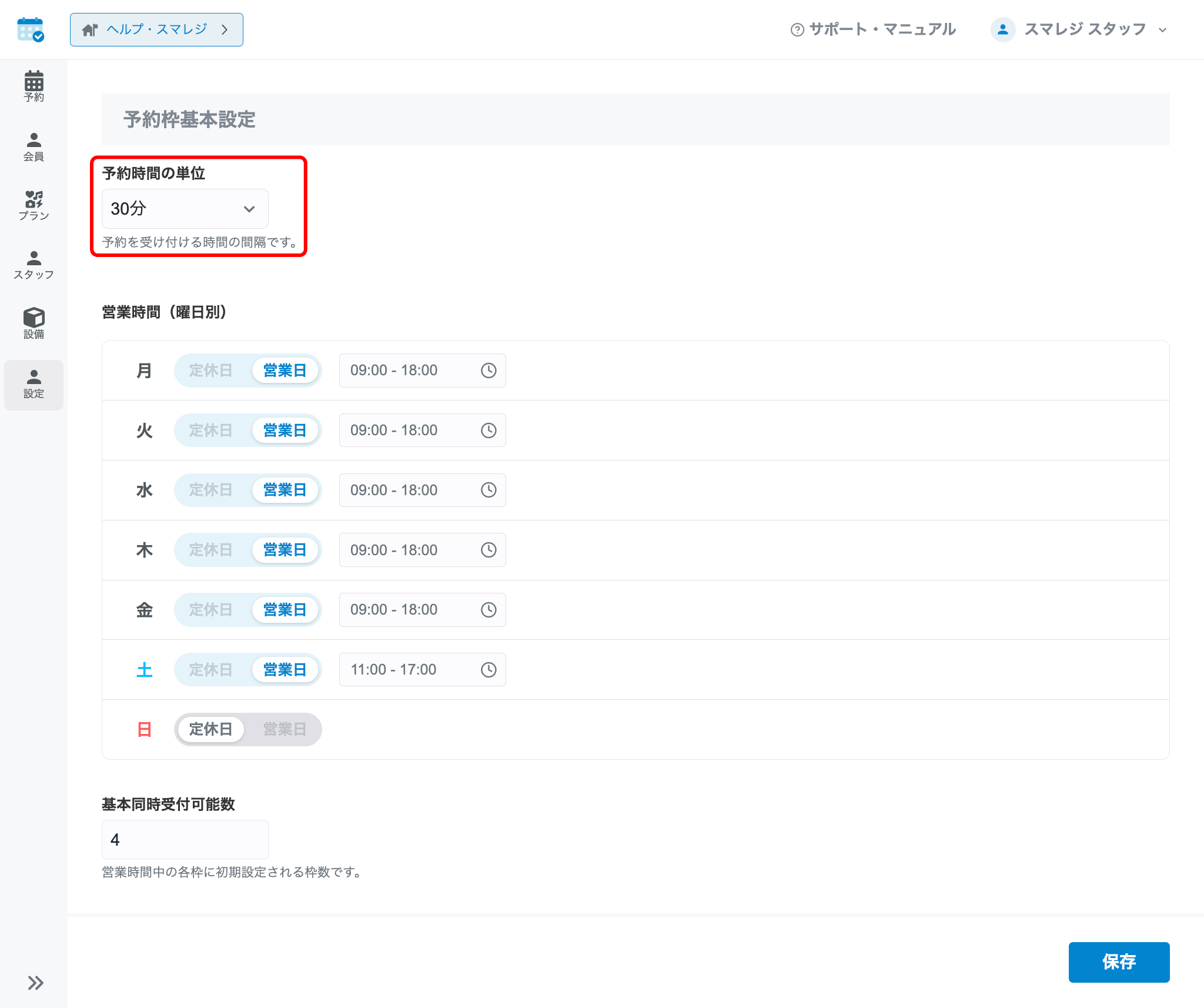Click the 保存 button

[1119, 962]
